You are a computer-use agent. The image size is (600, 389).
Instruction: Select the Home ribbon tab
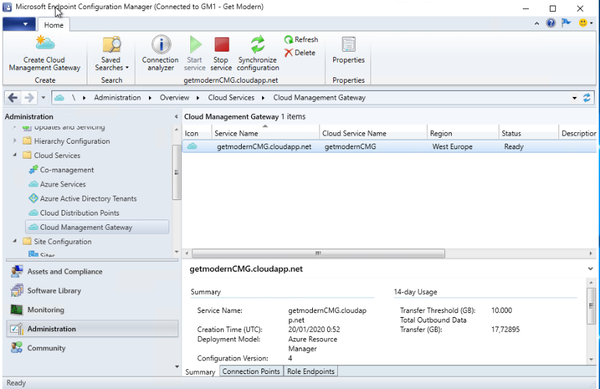point(54,25)
